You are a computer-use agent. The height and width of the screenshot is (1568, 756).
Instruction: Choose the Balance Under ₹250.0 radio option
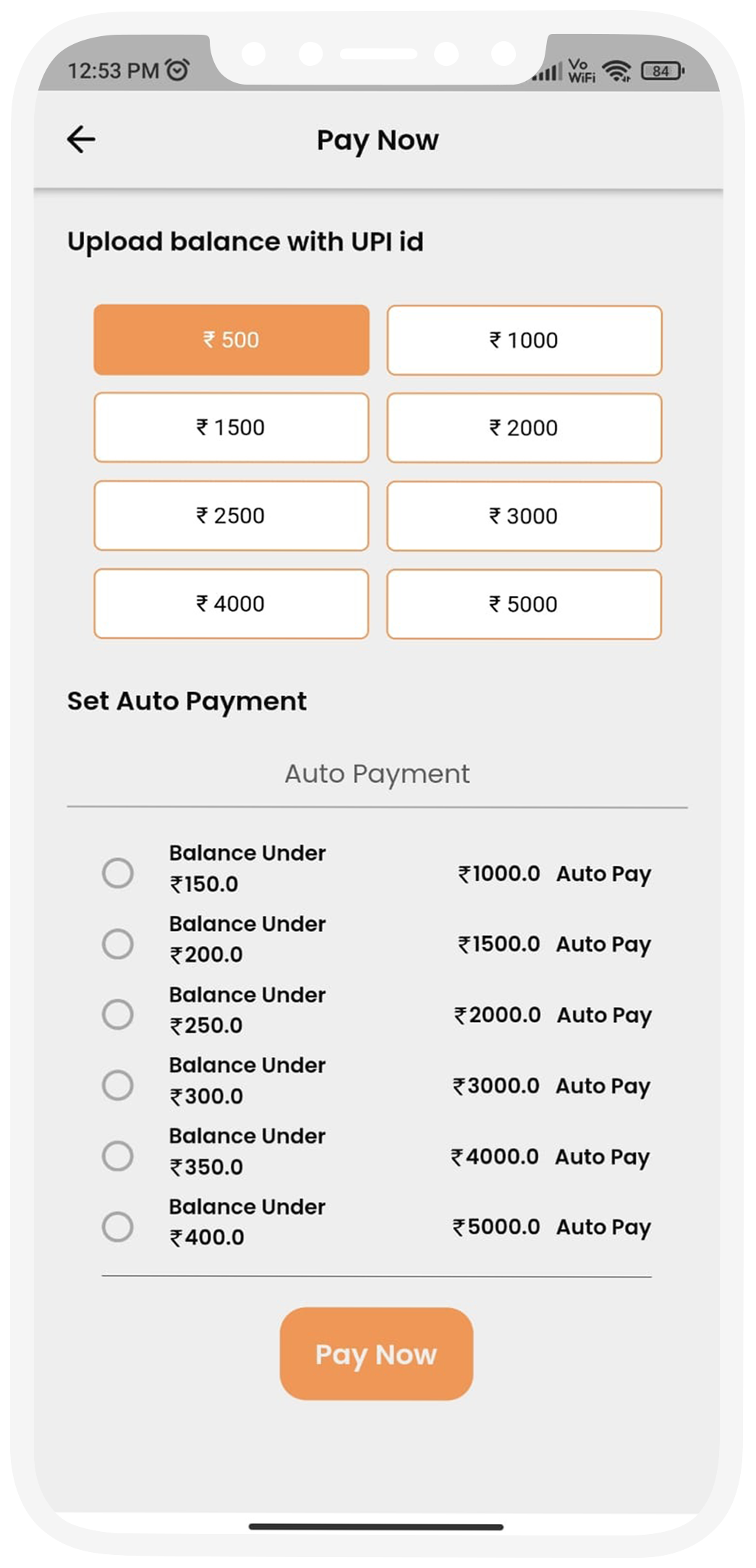[x=118, y=1014]
